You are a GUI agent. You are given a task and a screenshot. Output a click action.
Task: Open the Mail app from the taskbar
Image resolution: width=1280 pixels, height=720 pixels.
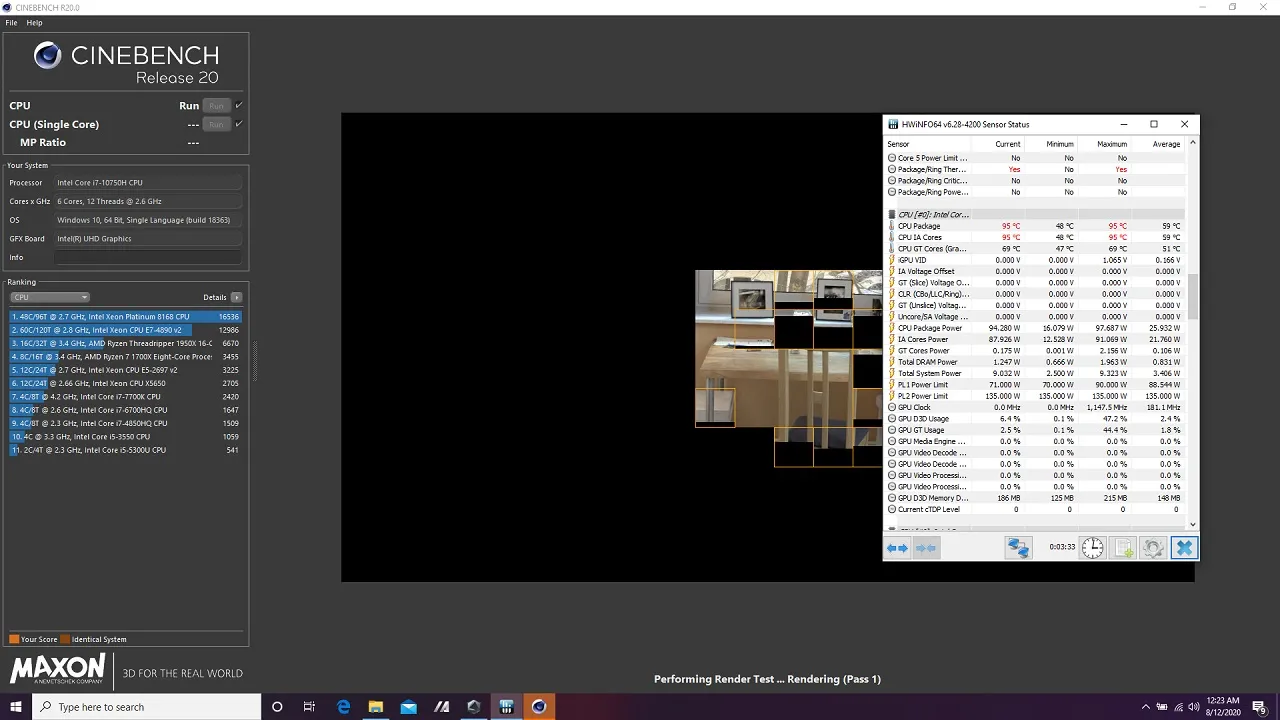408,707
